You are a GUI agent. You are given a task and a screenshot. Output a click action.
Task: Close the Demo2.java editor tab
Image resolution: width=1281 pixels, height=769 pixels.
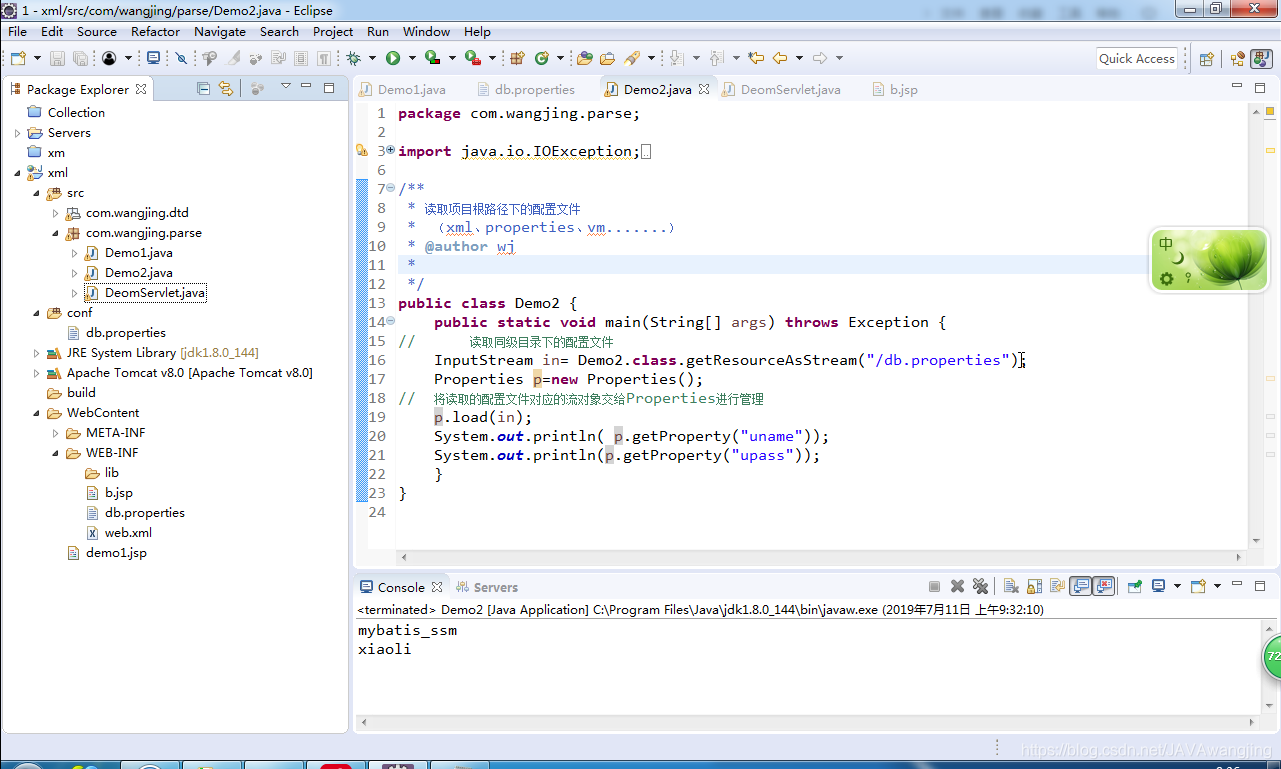[704, 89]
